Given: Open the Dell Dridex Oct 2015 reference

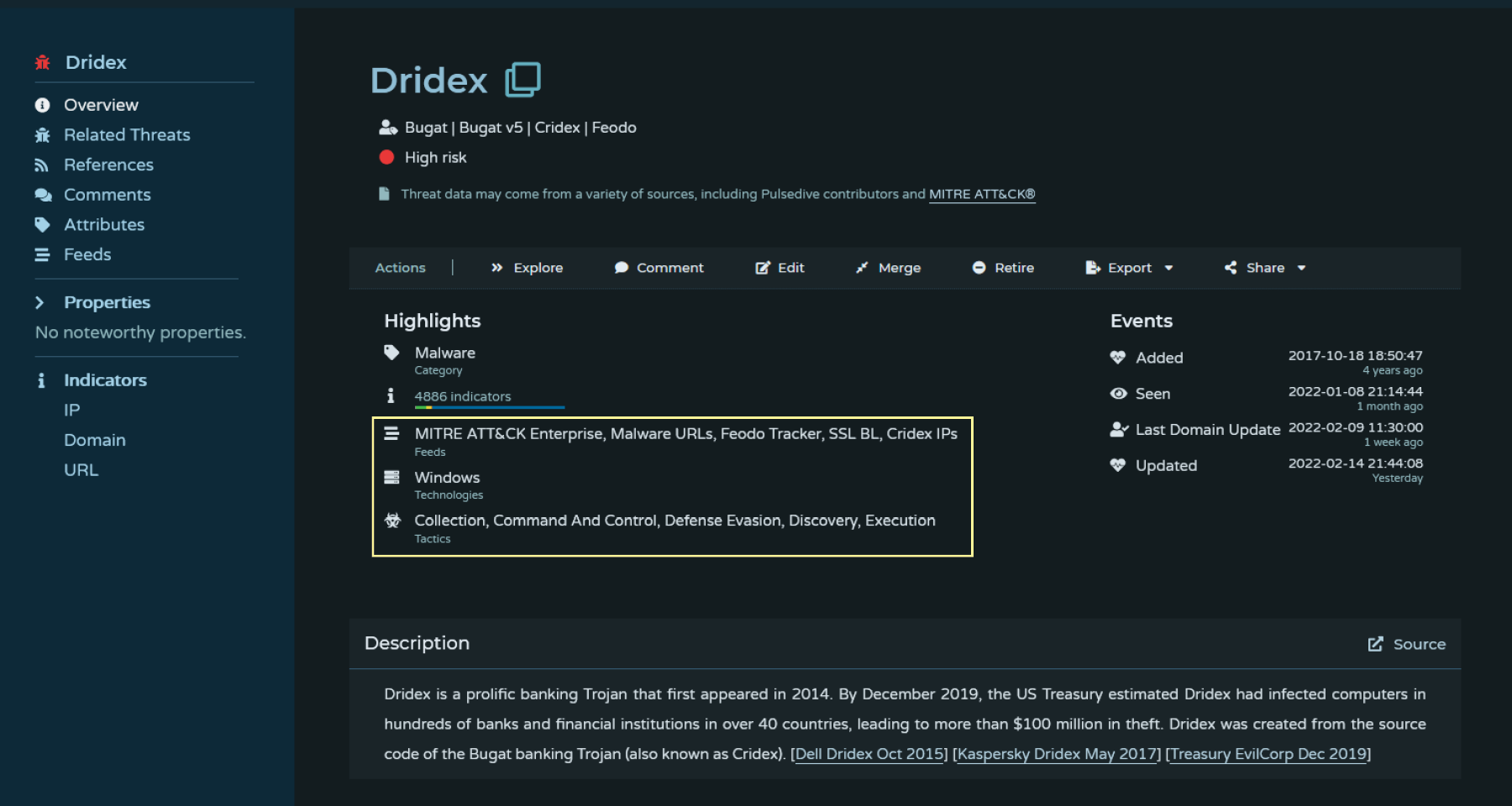Looking at the screenshot, I should [869, 754].
